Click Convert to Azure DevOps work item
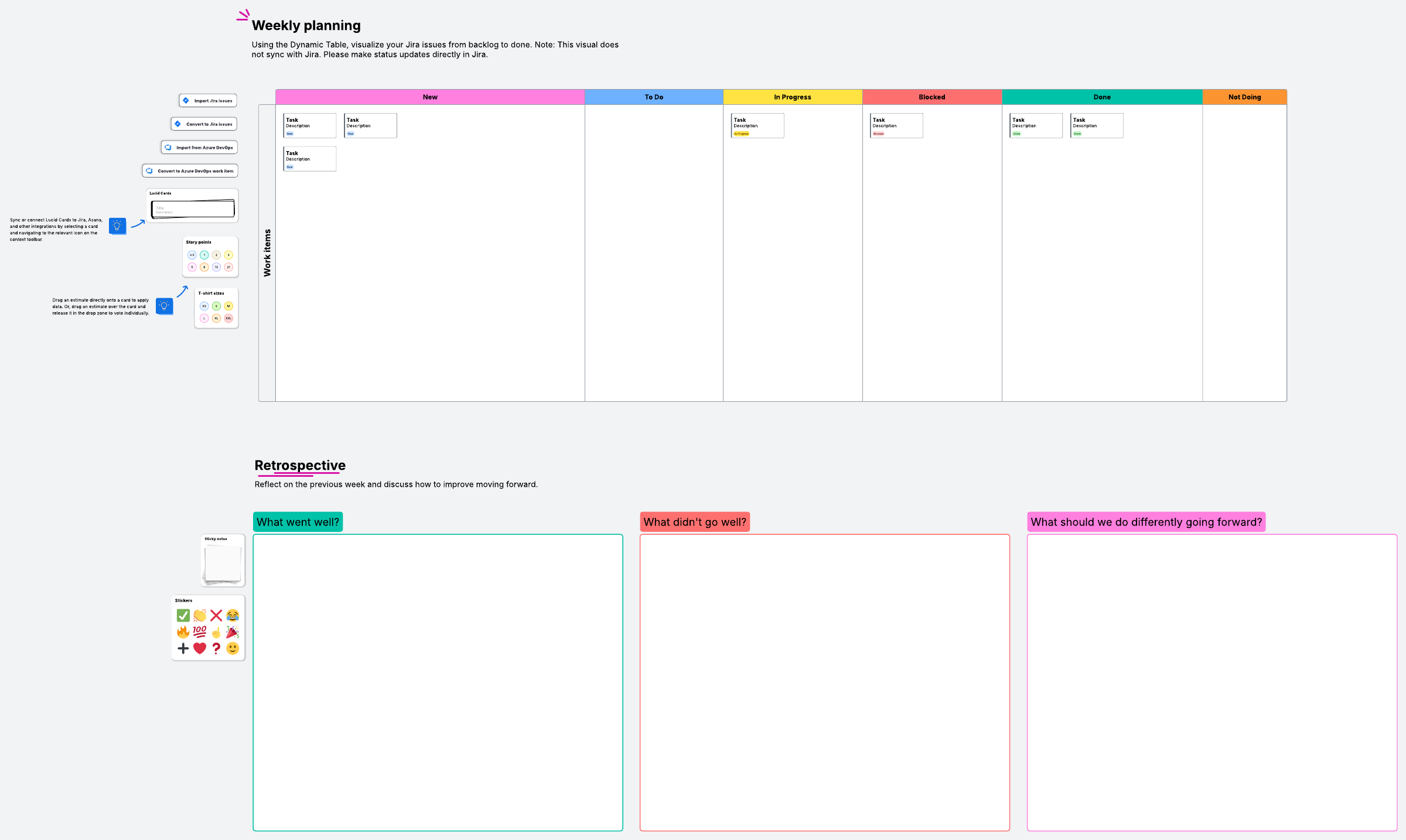The width and height of the screenshot is (1406, 840). 190,171
